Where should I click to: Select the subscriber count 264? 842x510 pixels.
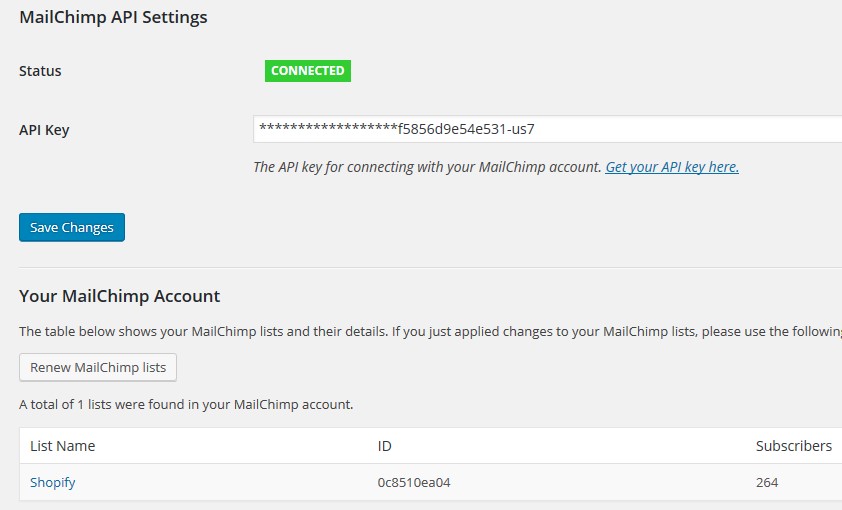click(x=767, y=482)
